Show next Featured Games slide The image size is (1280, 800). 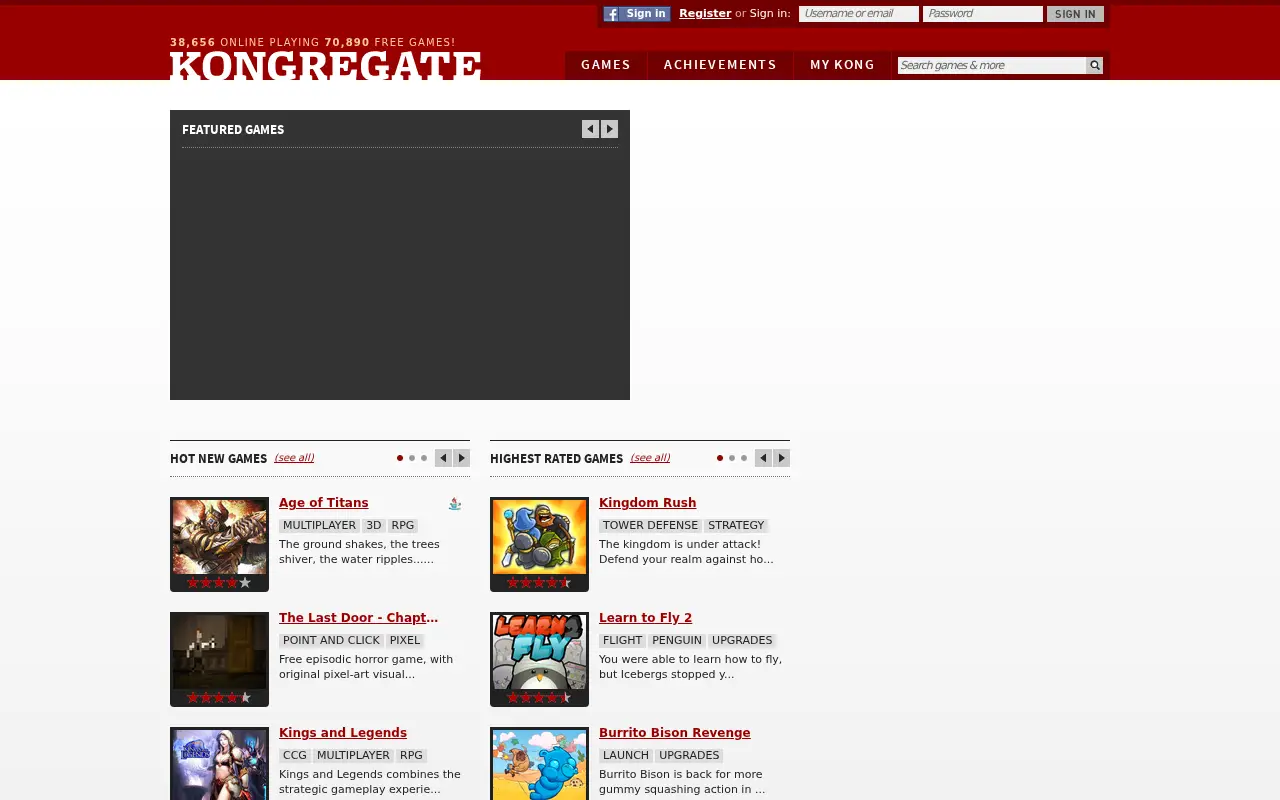(610, 129)
